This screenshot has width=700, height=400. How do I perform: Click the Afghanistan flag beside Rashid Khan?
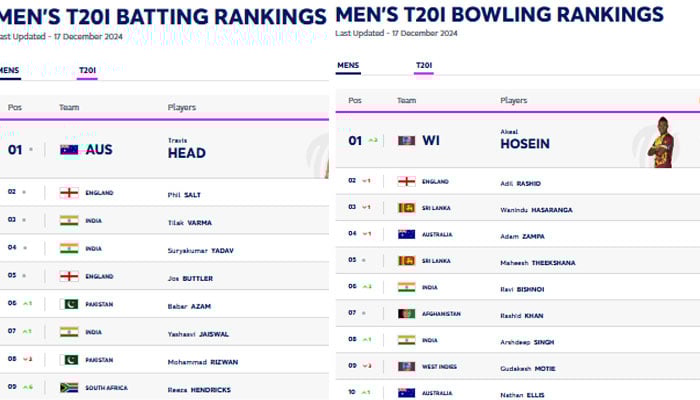coord(406,313)
